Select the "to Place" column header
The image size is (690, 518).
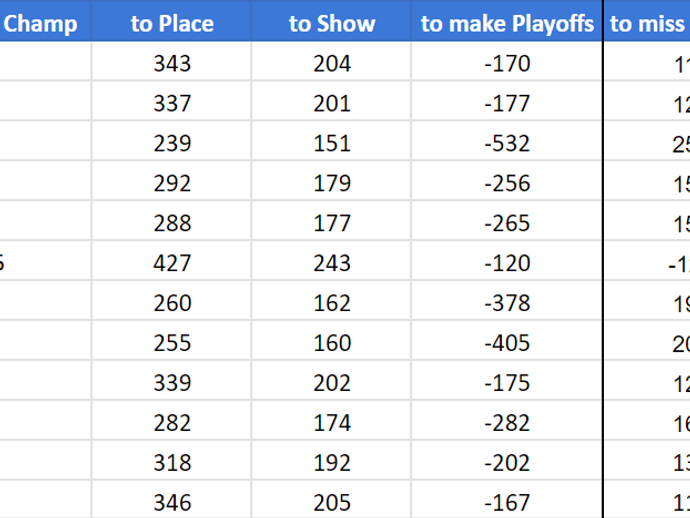point(172,23)
